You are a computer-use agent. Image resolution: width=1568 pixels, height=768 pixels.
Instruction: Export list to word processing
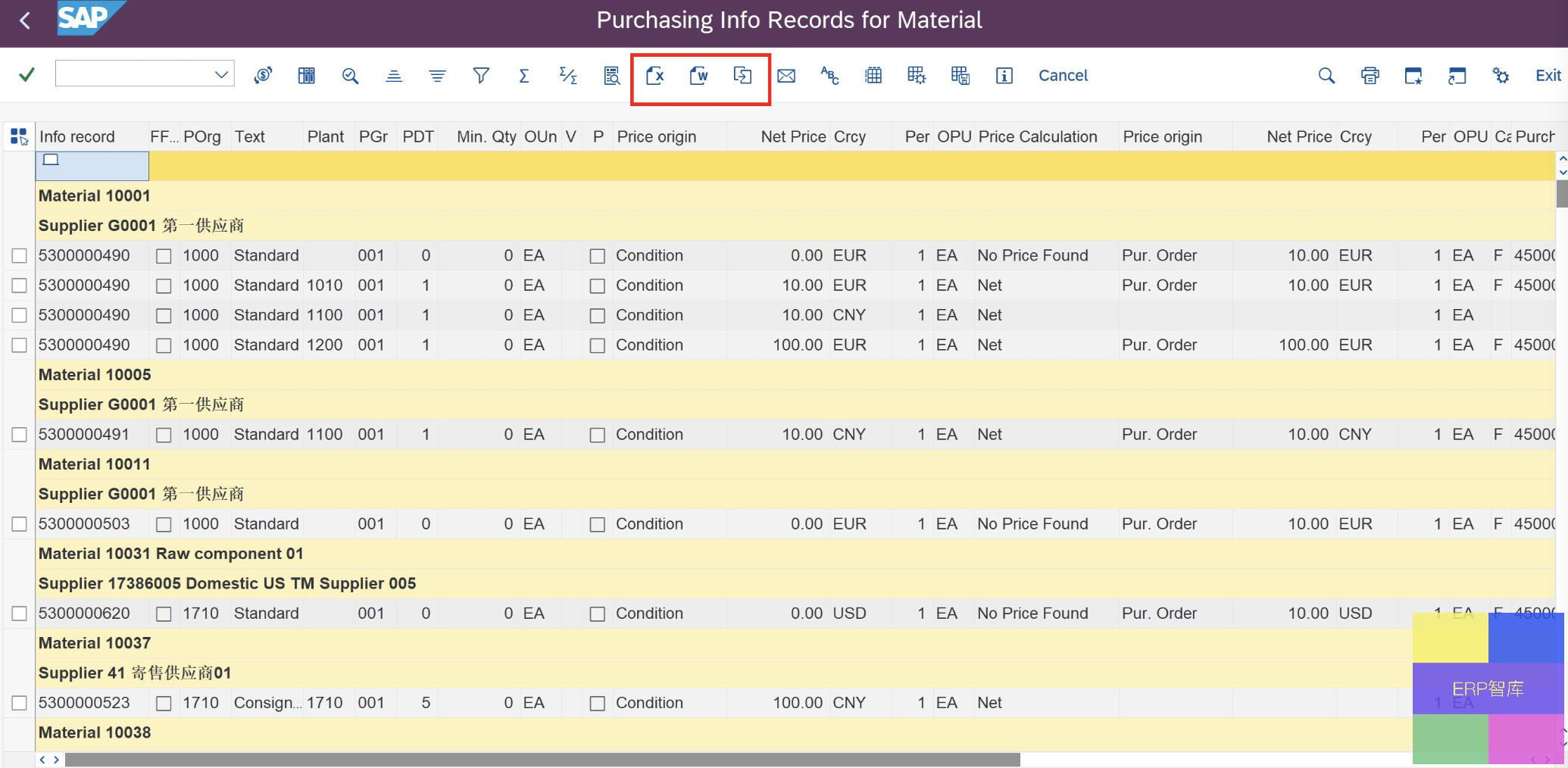(x=699, y=75)
